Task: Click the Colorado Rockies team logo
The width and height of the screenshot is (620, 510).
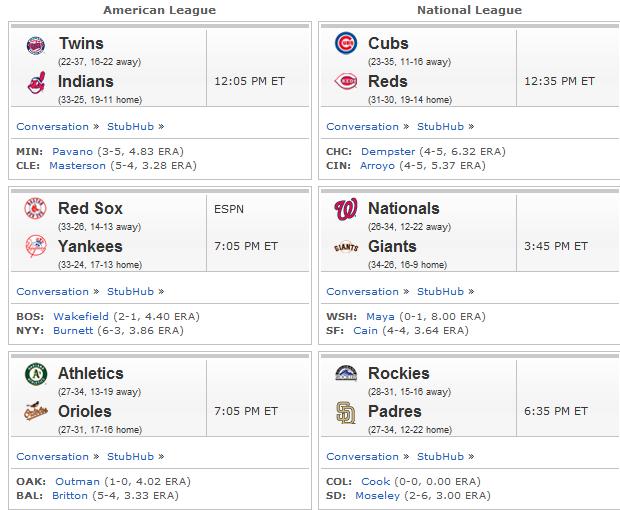Action: tap(346, 373)
